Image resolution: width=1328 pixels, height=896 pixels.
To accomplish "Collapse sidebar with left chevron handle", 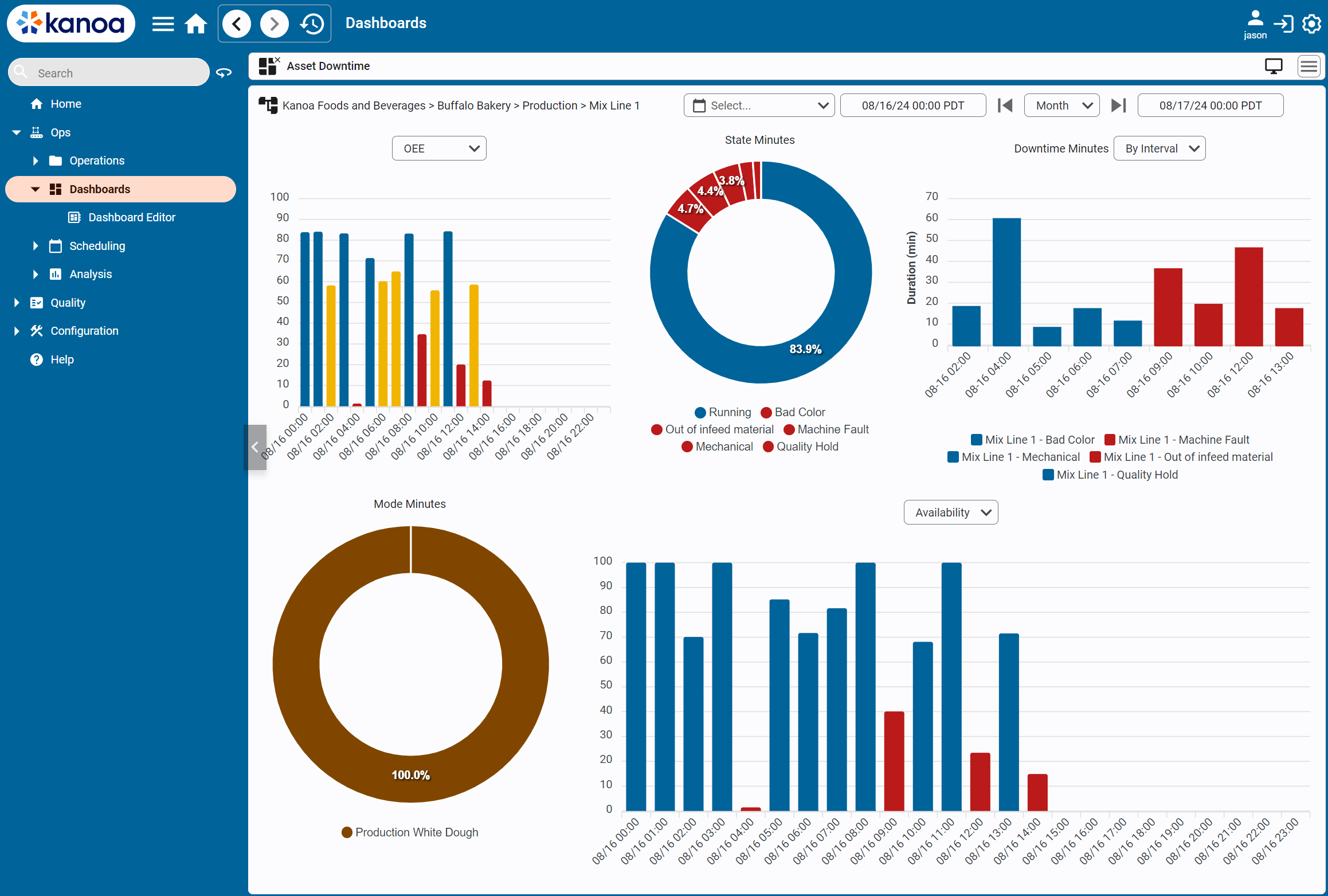I will [x=255, y=447].
